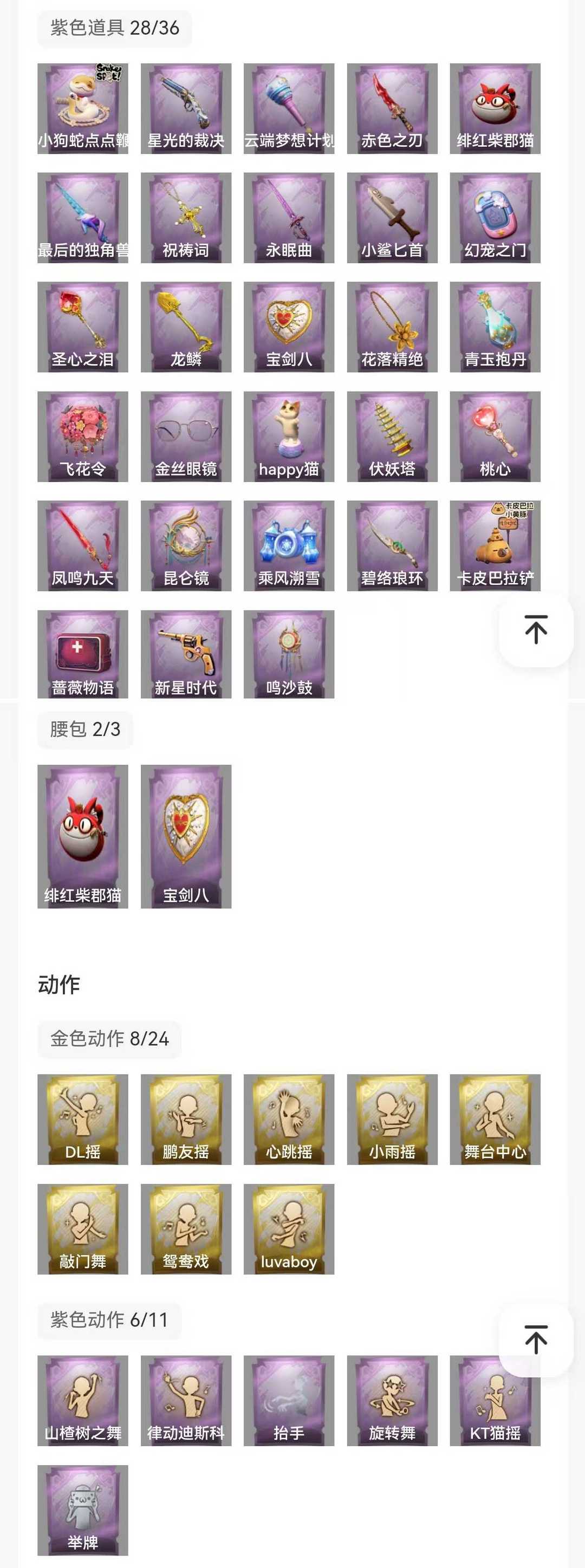This screenshot has width=585, height=1568.
Task: Click the 金色动作 8/24 category label
Action: click(x=109, y=1038)
